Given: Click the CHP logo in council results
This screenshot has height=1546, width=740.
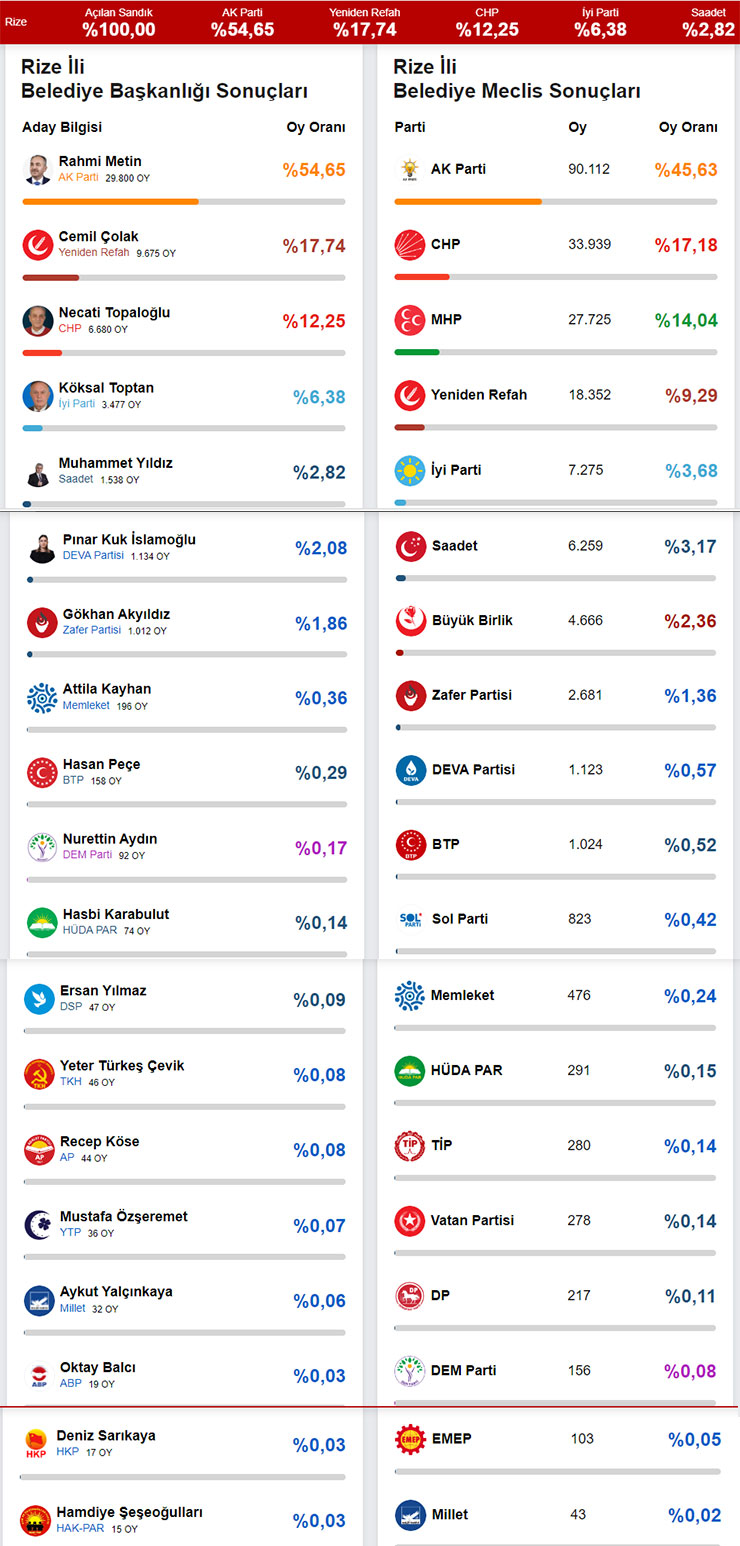Looking at the screenshot, I should (x=410, y=245).
